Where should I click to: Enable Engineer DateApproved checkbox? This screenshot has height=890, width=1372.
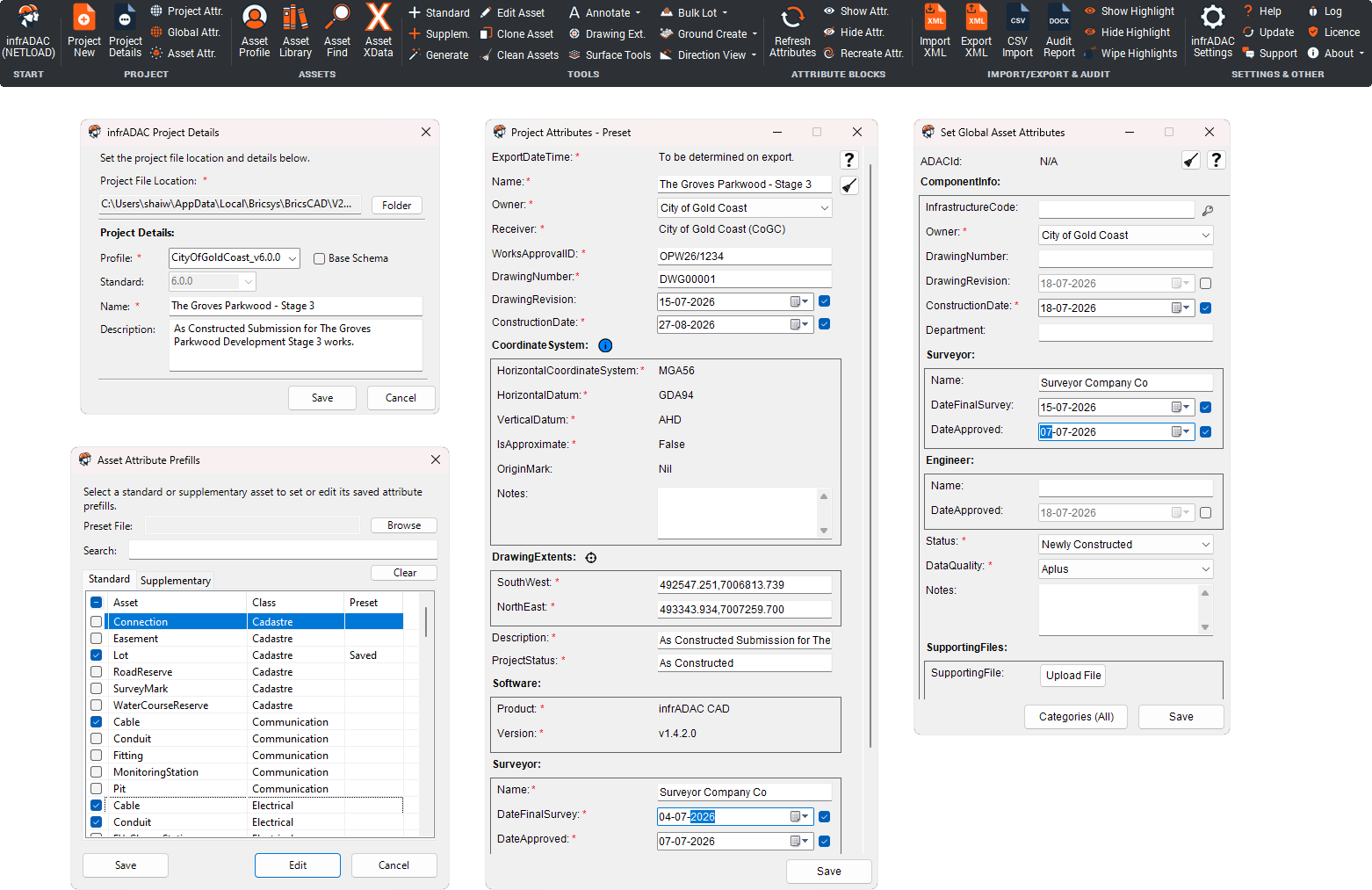tap(1205, 513)
